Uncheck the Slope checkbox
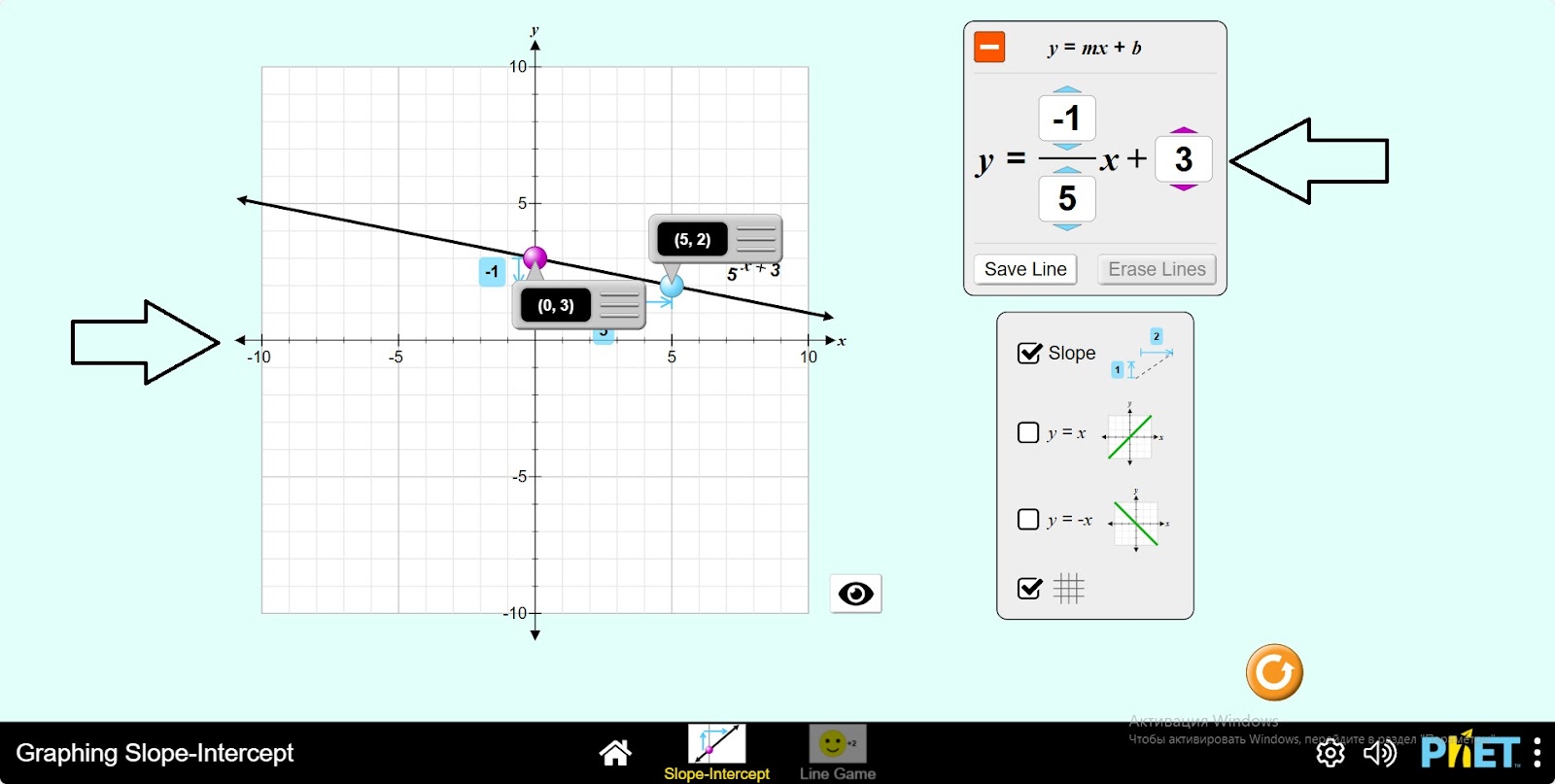Image resolution: width=1555 pixels, height=784 pixels. click(1029, 353)
